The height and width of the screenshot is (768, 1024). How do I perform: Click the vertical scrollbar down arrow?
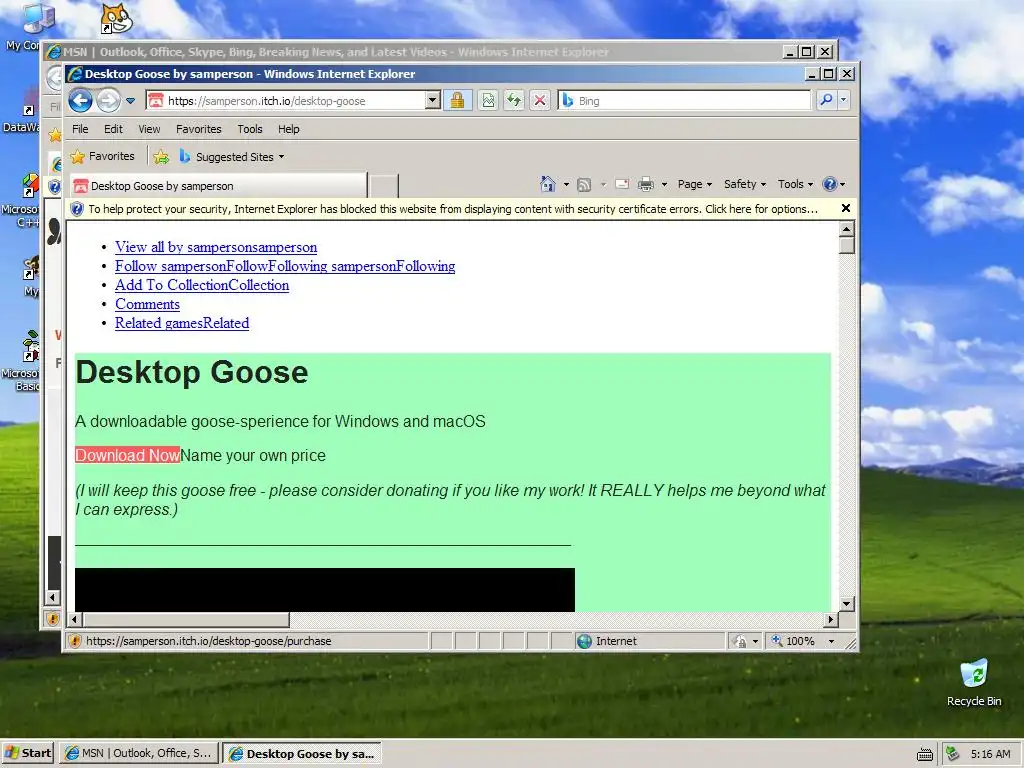pyautogui.click(x=846, y=604)
